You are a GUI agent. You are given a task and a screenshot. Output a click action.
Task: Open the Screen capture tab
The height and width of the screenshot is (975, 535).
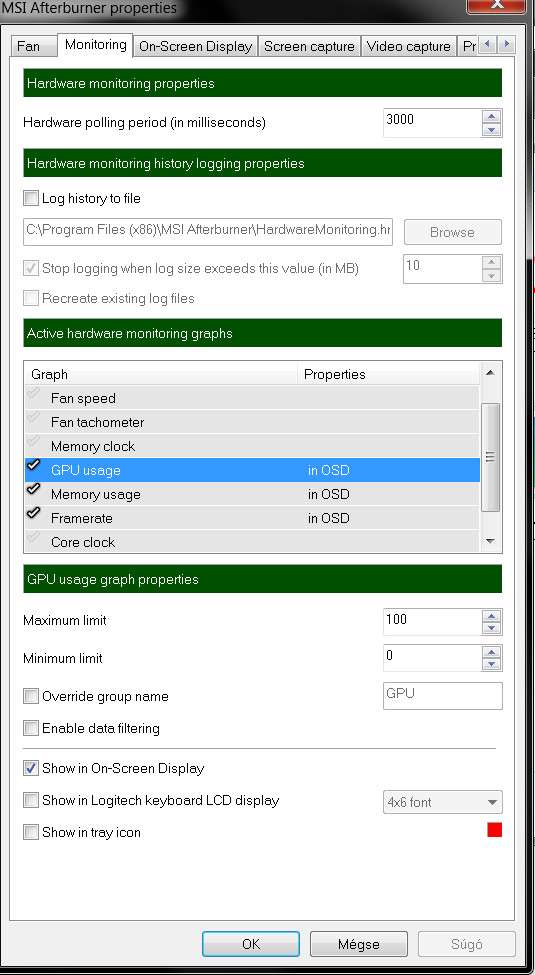(309, 47)
